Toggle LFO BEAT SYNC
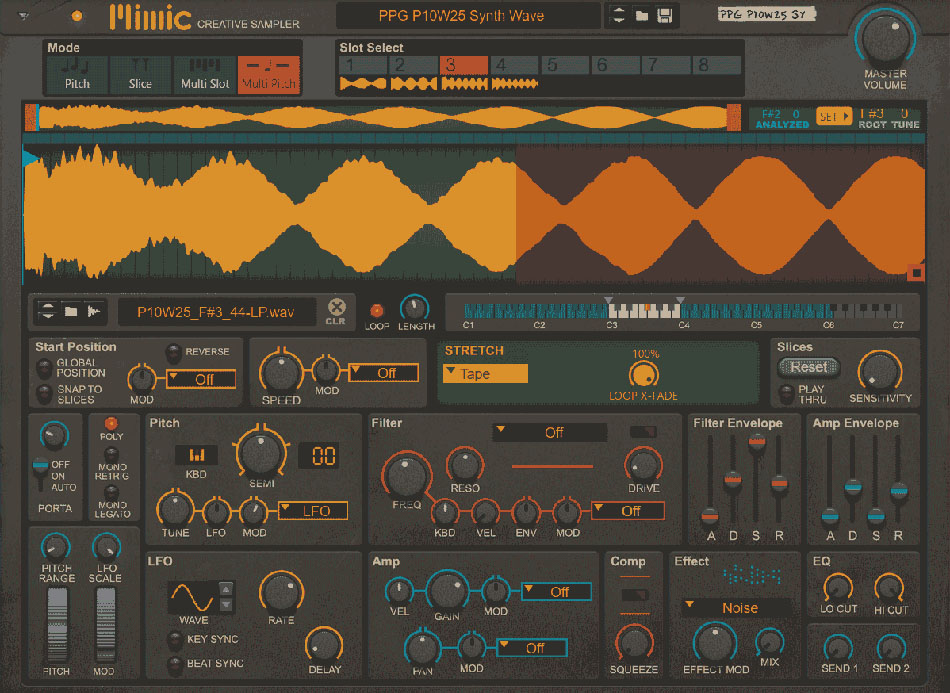The width and height of the screenshot is (950, 693). tap(174, 664)
